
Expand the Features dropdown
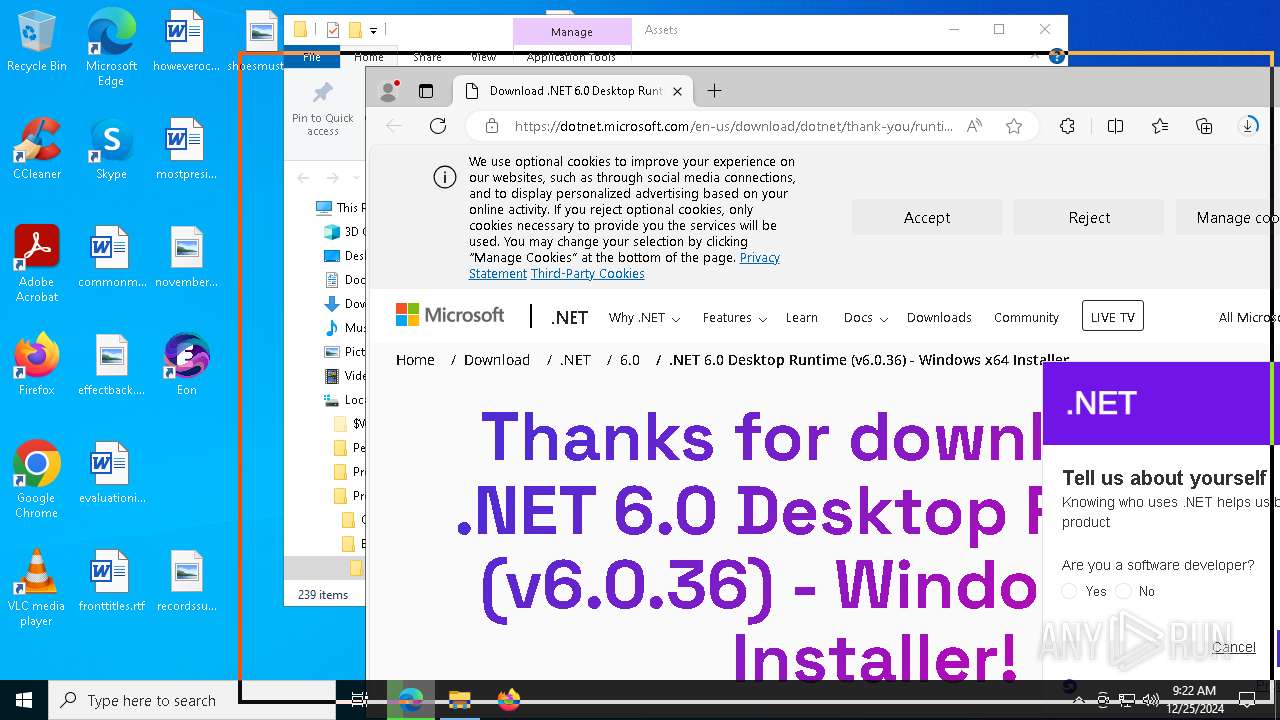point(735,318)
